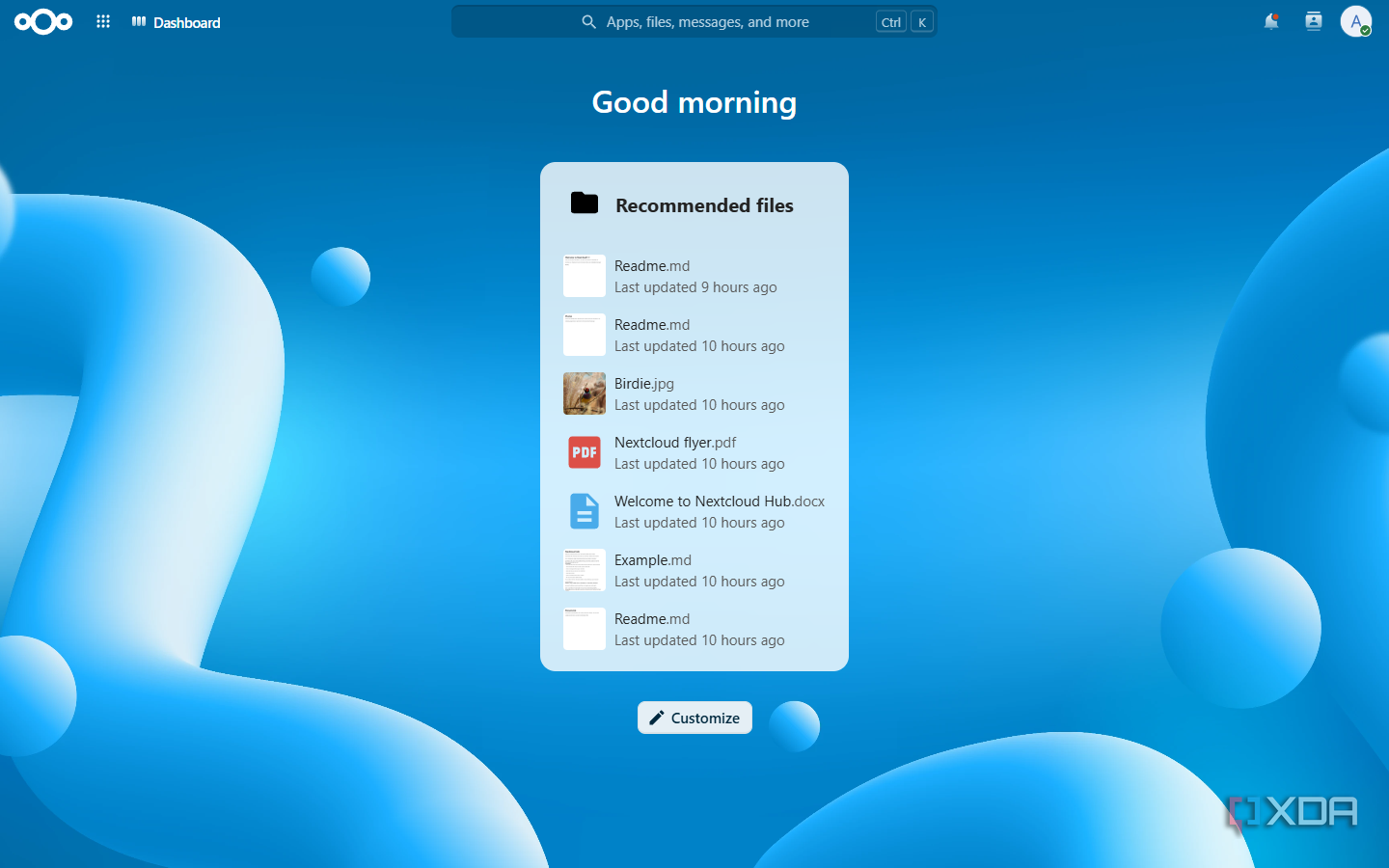Click the Customize button
The image size is (1389, 868).
coord(694,718)
